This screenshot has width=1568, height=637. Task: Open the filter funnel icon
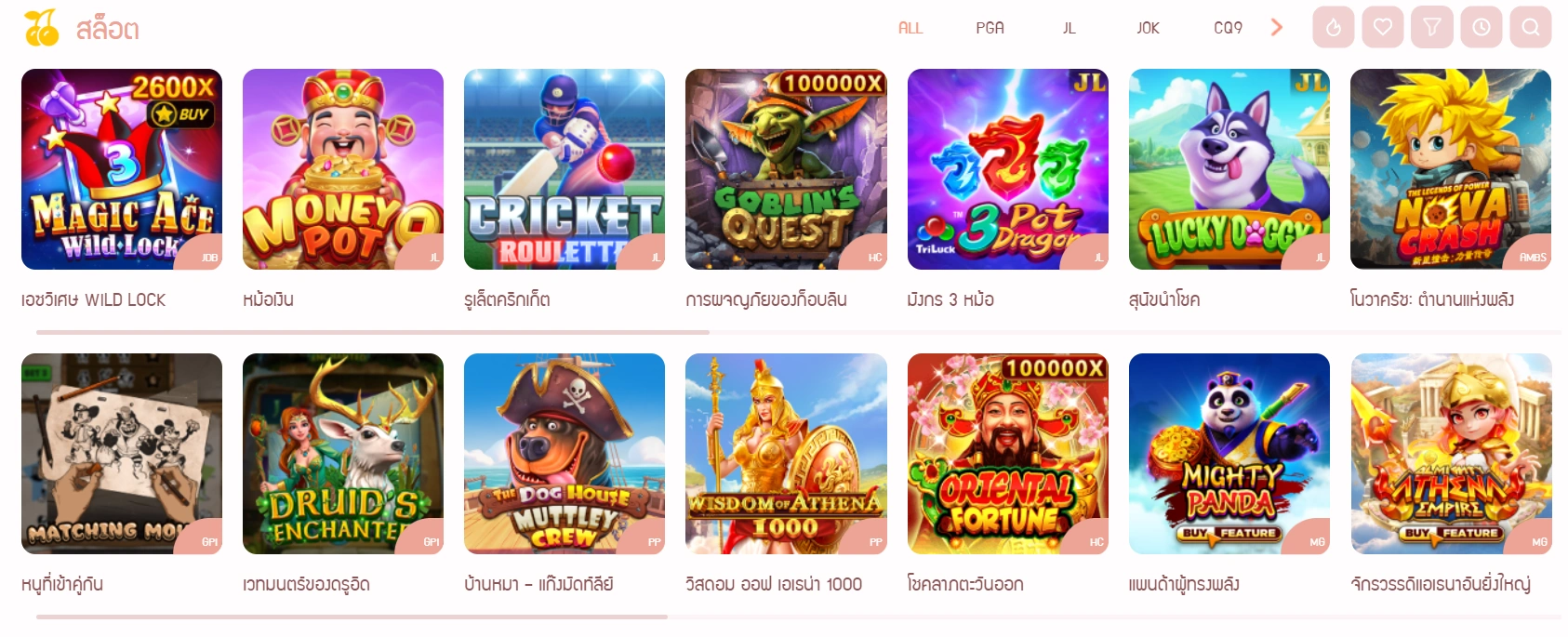click(x=1432, y=27)
